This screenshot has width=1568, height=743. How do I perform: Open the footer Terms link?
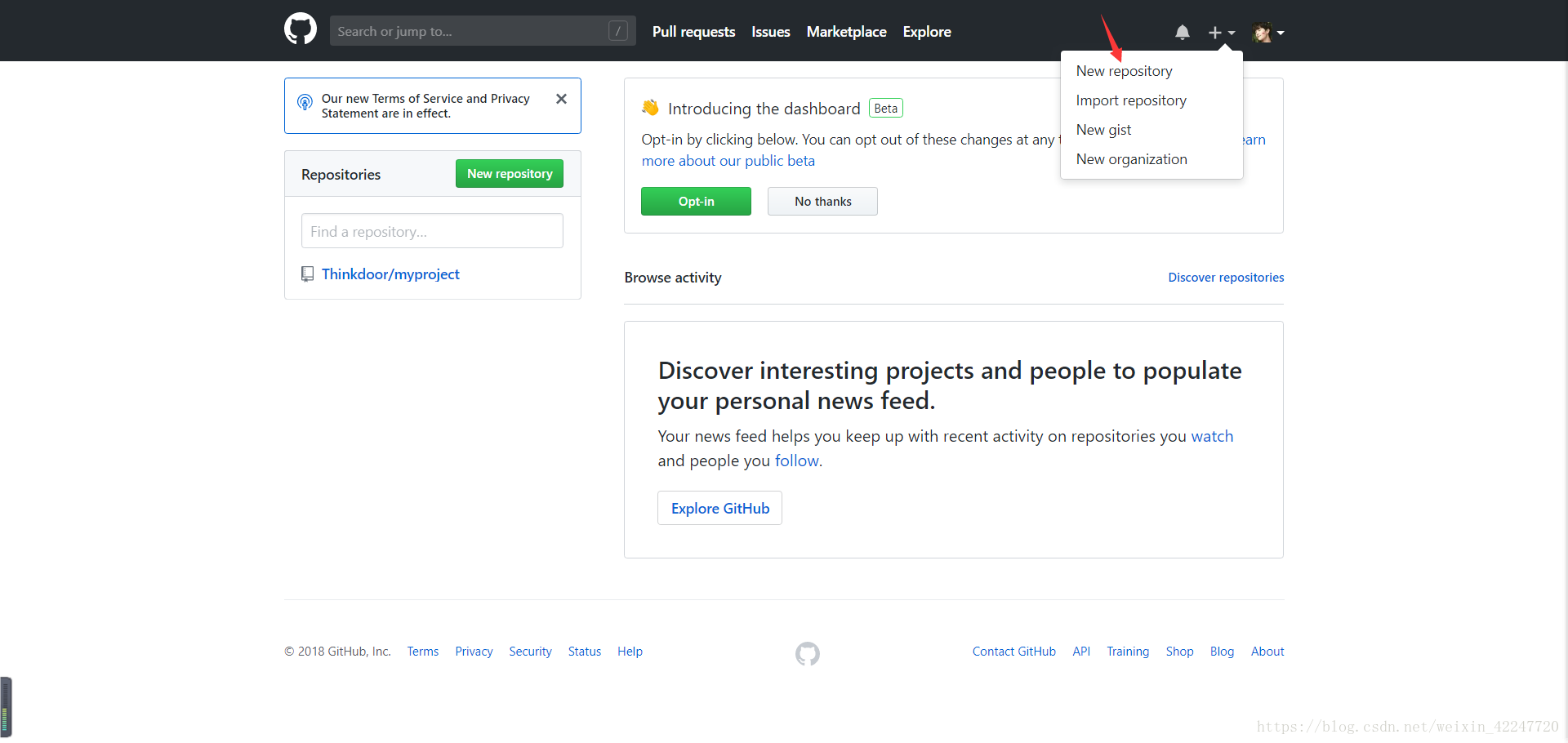[x=423, y=652]
